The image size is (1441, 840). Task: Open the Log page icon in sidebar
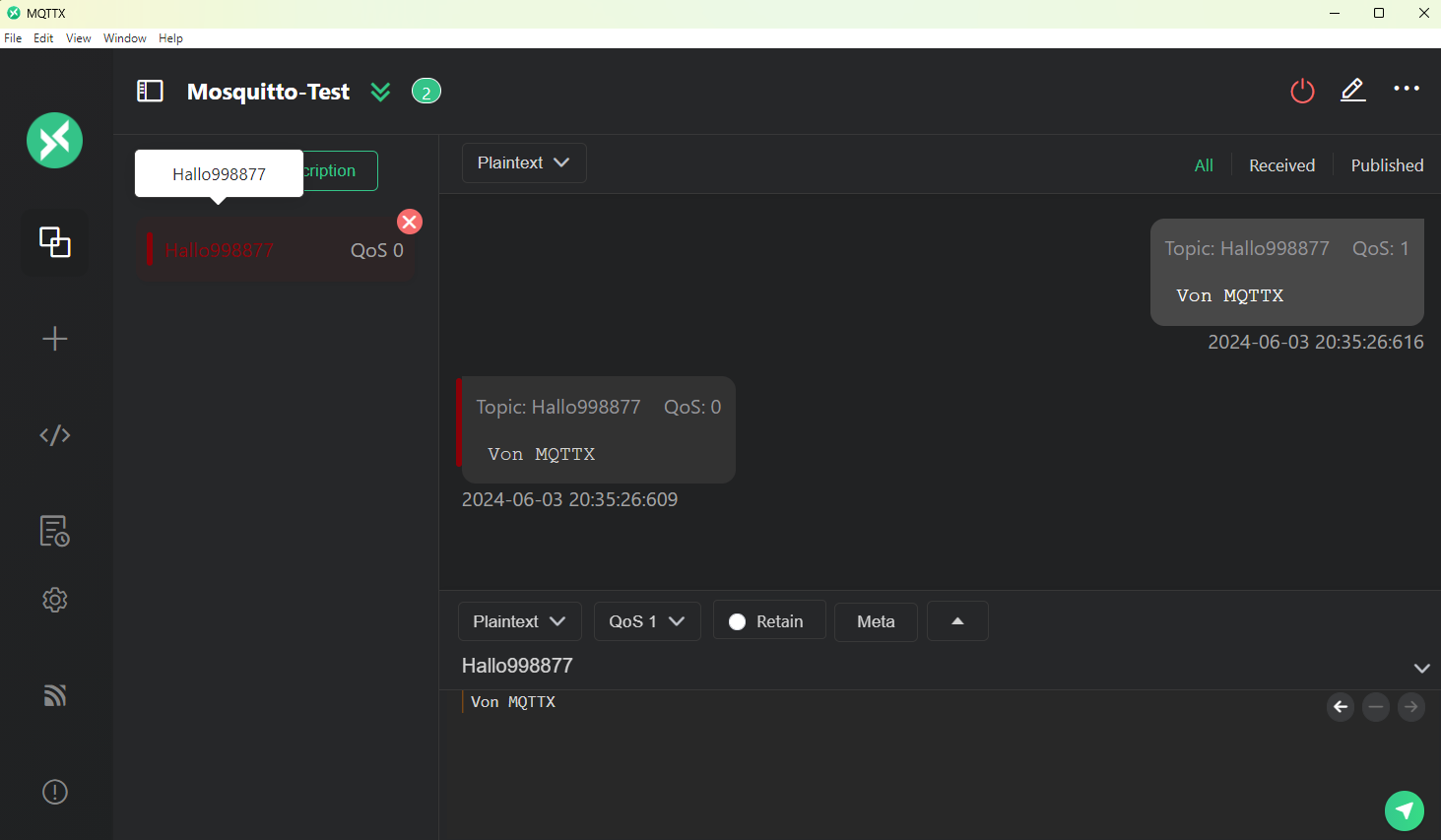click(55, 531)
